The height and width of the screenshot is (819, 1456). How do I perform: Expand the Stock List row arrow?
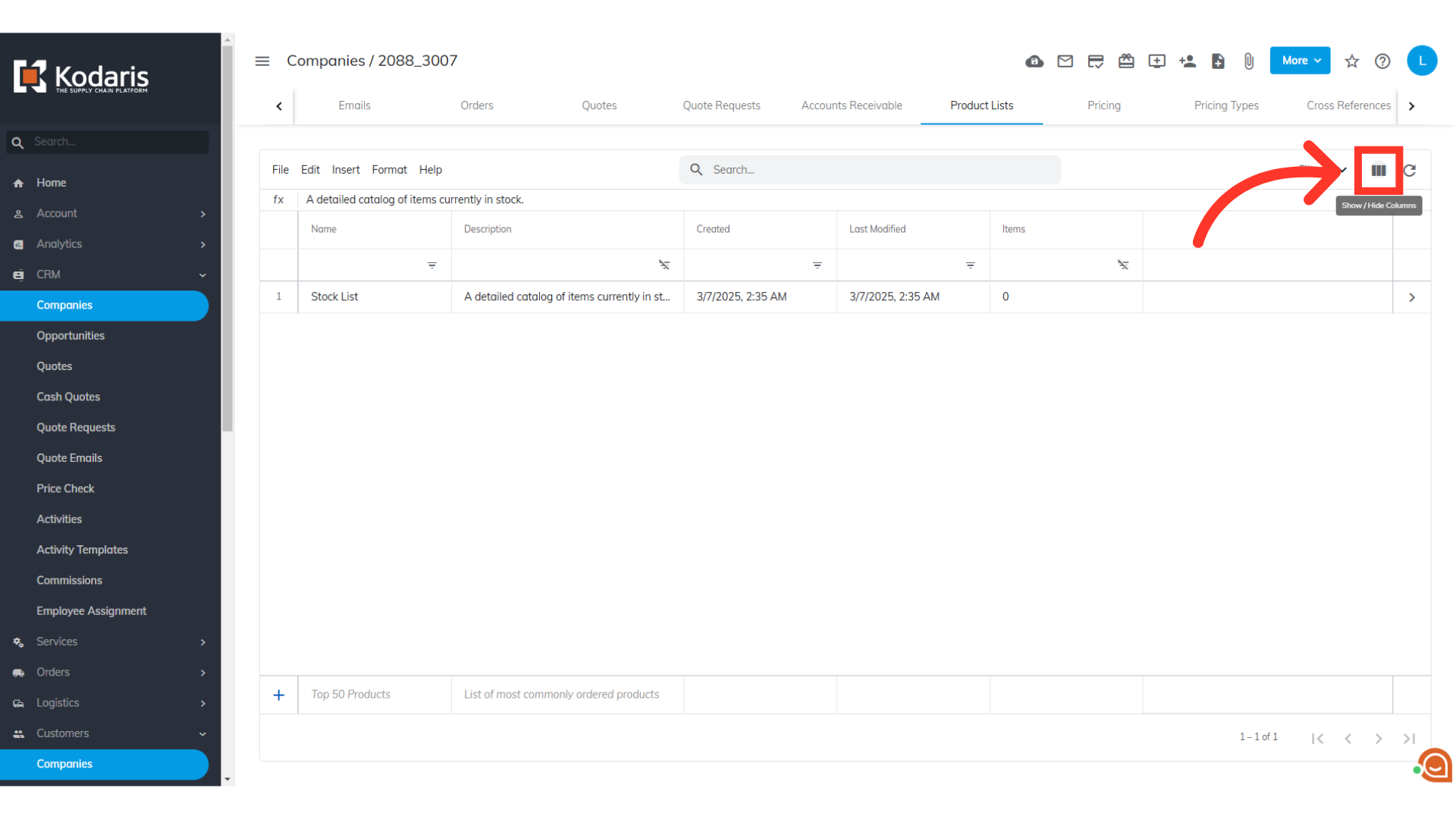[x=1411, y=297]
